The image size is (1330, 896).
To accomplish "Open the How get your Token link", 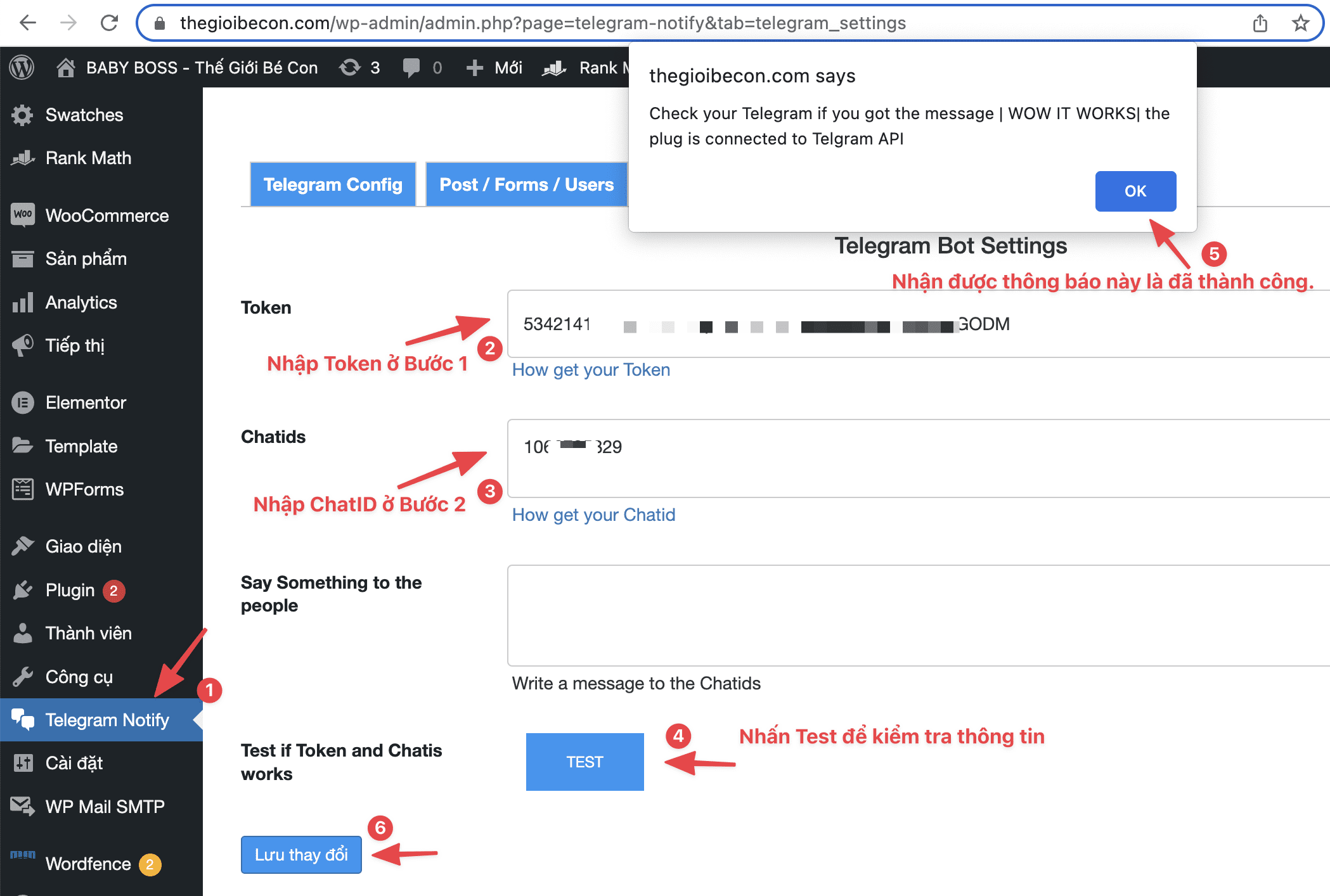I will coord(591,370).
